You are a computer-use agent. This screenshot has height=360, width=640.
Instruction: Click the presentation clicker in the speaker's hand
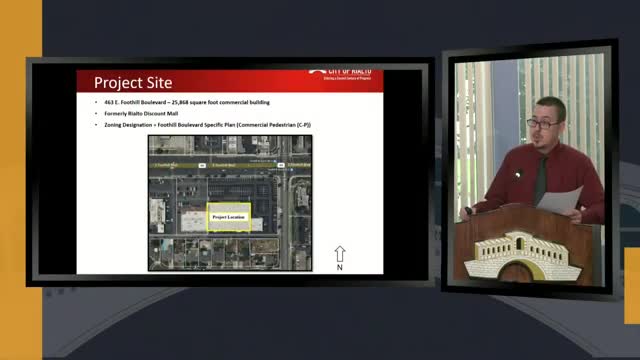[x=468, y=211]
